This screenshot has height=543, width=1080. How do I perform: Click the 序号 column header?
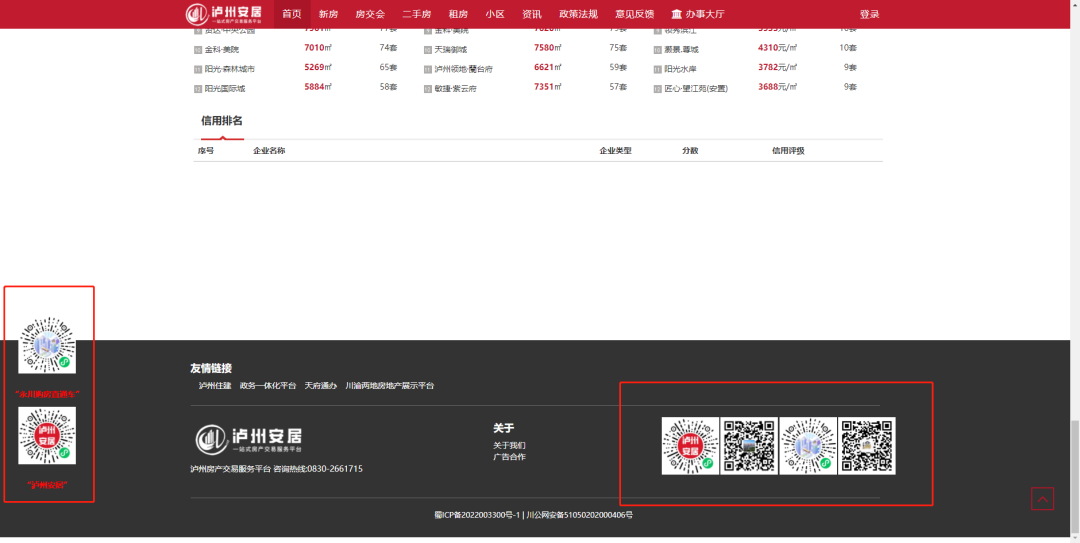tap(206, 151)
